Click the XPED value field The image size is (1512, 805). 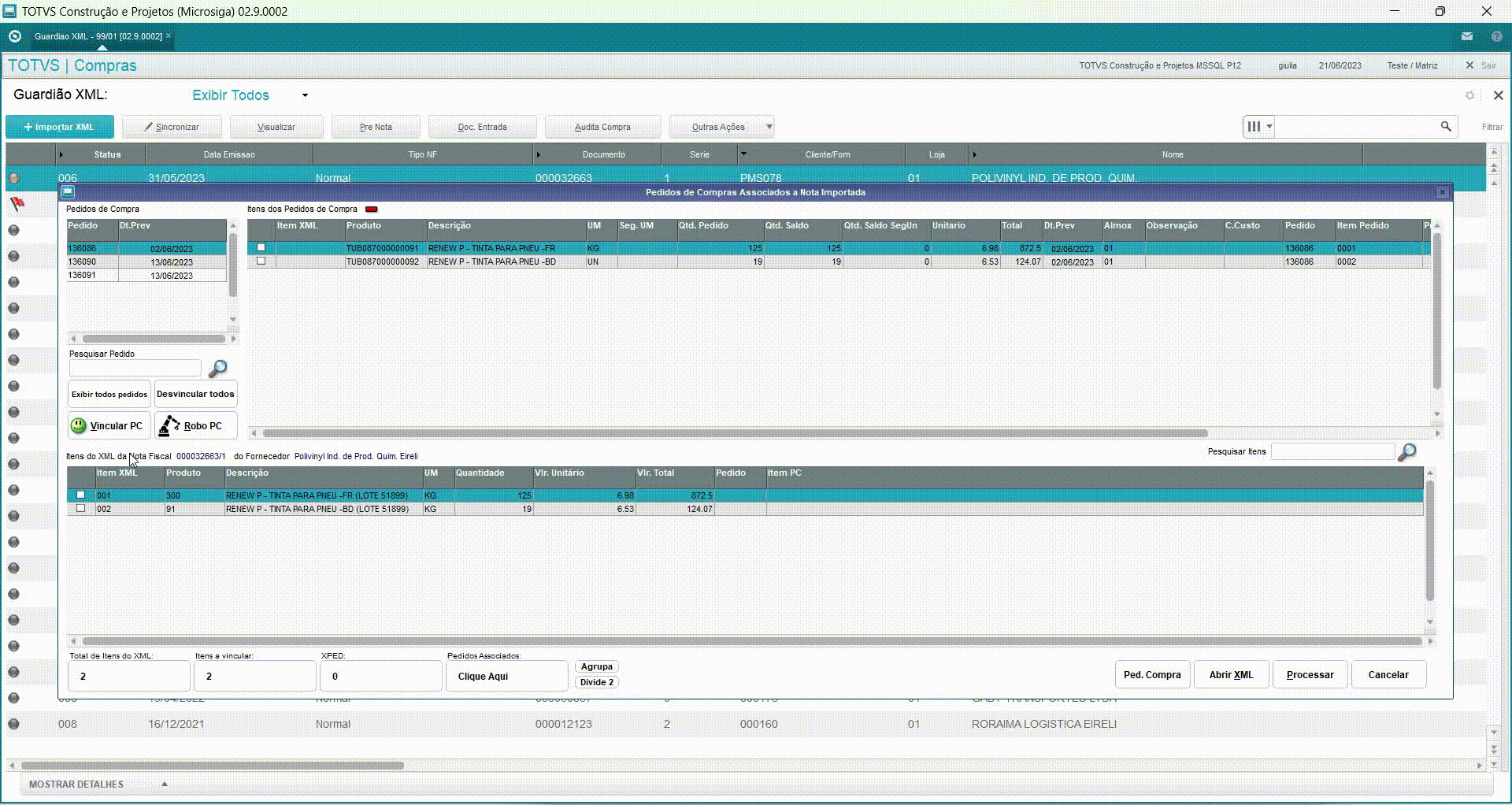381,676
